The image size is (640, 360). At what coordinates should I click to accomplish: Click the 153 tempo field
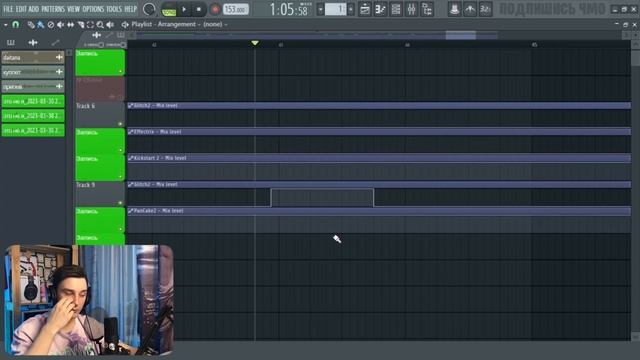point(236,9)
